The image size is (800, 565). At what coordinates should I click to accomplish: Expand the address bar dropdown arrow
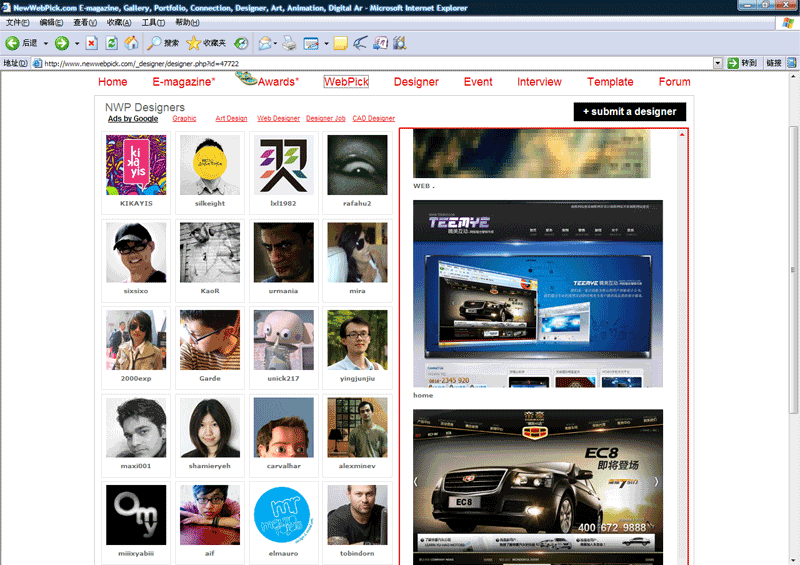718,63
